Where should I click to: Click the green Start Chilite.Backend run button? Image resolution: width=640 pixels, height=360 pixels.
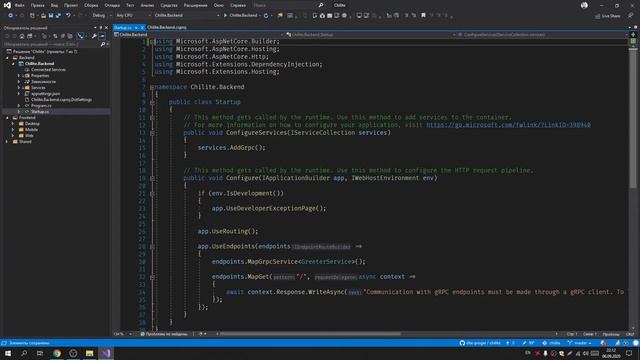241,16
